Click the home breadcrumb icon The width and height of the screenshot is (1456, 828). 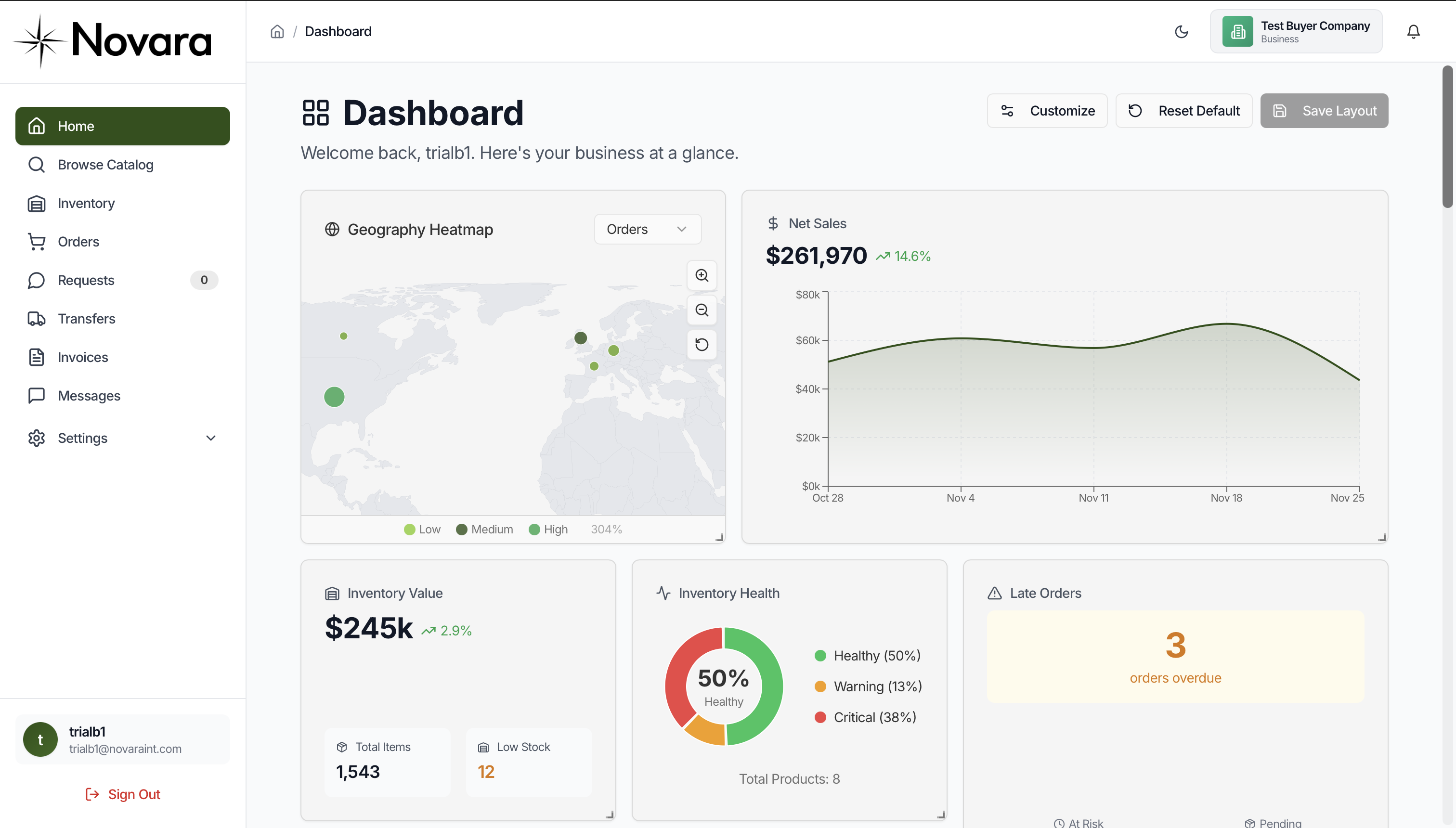pyautogui.click(x=277, y=31)
